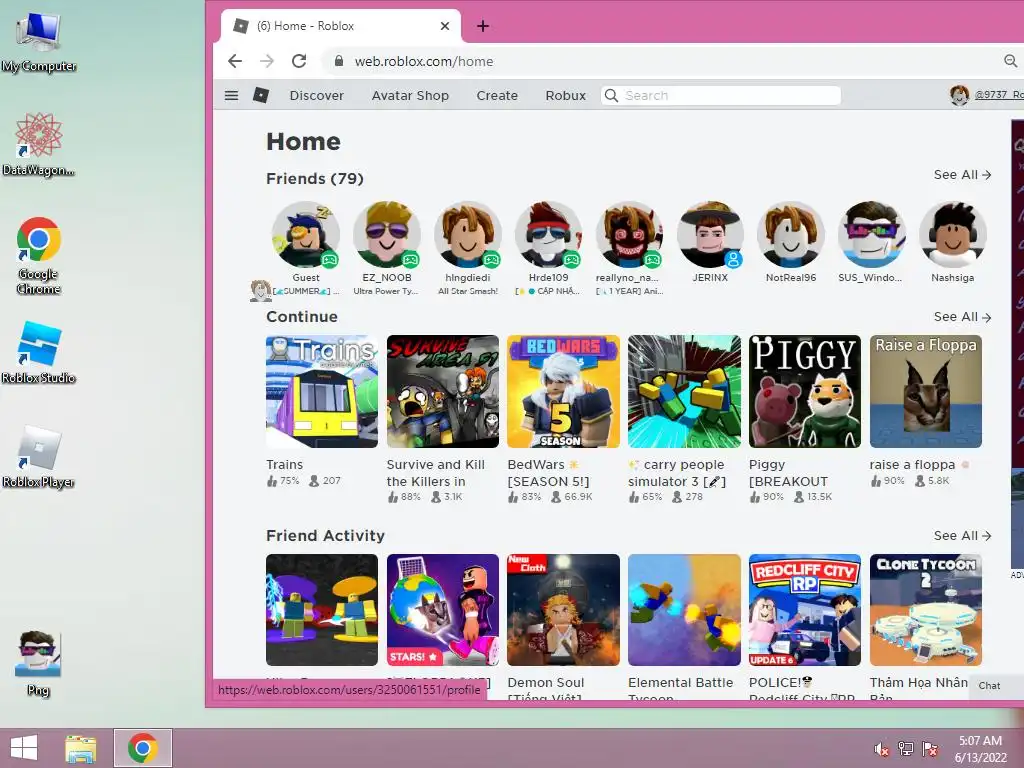The image size is (1024, 768).
Task: Focus the Roblox Search field
Action: coord(720,95)
